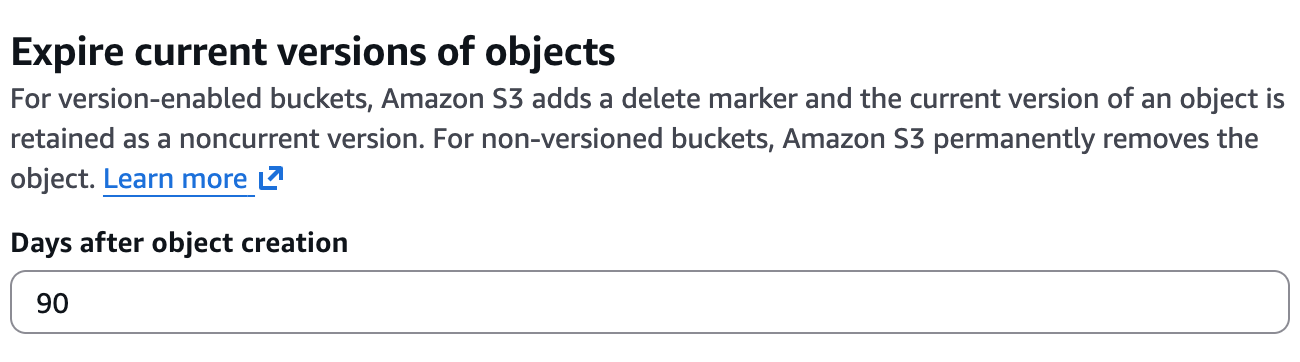Click the word object before Learn more
This screenshot has height=362, width=1300.
click(50, 180)
